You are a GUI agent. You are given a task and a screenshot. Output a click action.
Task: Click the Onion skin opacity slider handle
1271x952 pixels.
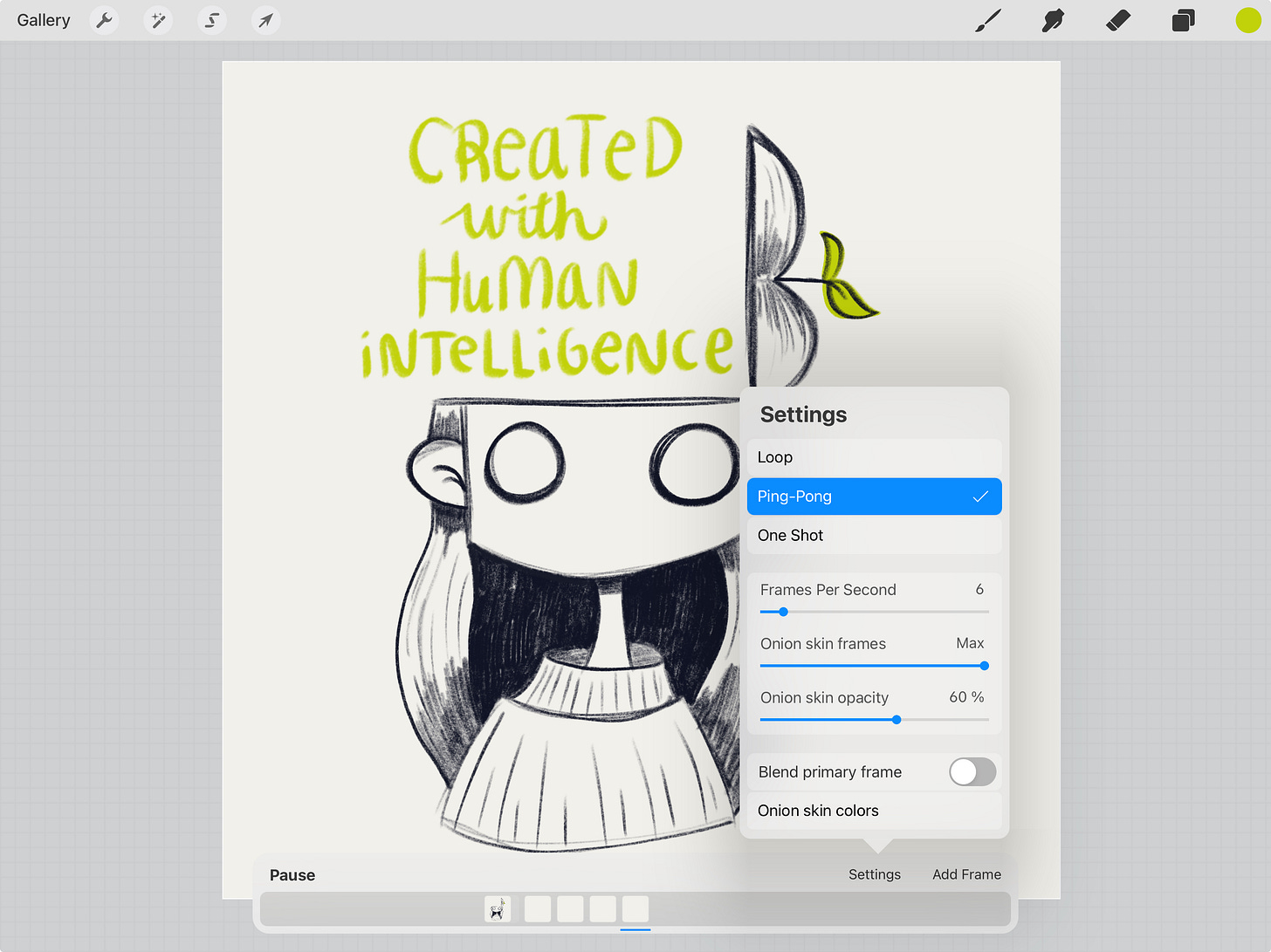coord(897,720)
